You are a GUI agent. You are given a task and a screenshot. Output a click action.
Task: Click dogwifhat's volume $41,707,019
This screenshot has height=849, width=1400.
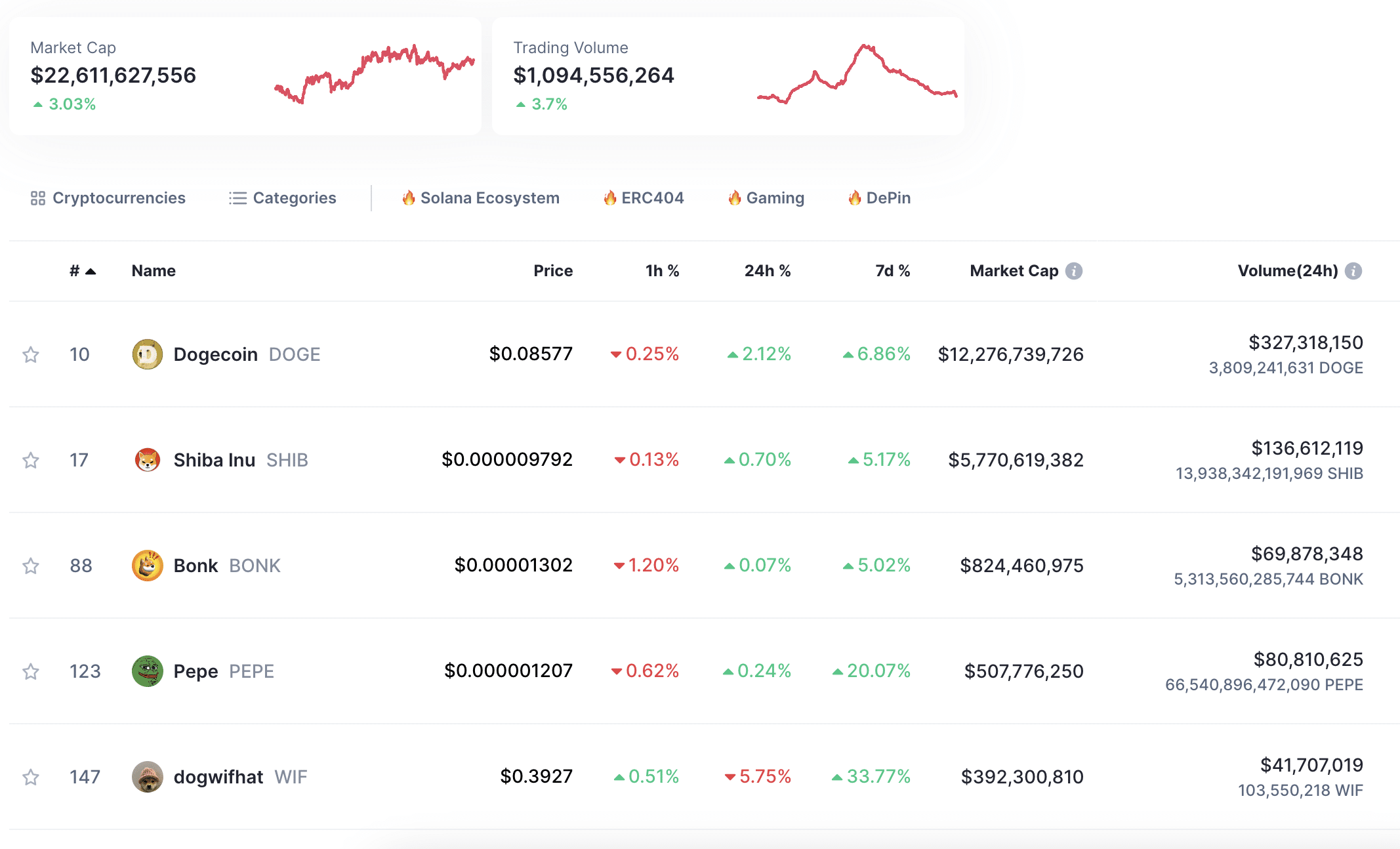click(x=1312, y=765)
